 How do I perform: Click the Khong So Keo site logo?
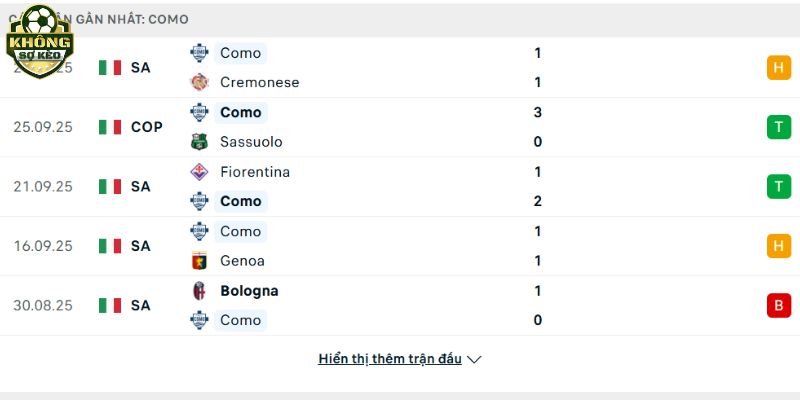click(40, 42)
